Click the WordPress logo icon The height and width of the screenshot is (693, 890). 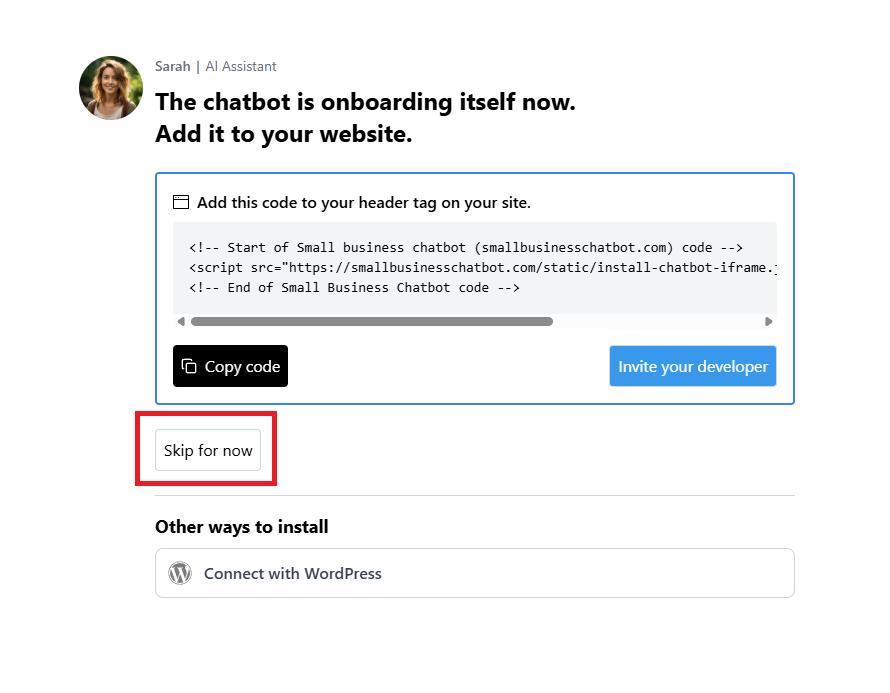tap(180, 573)
